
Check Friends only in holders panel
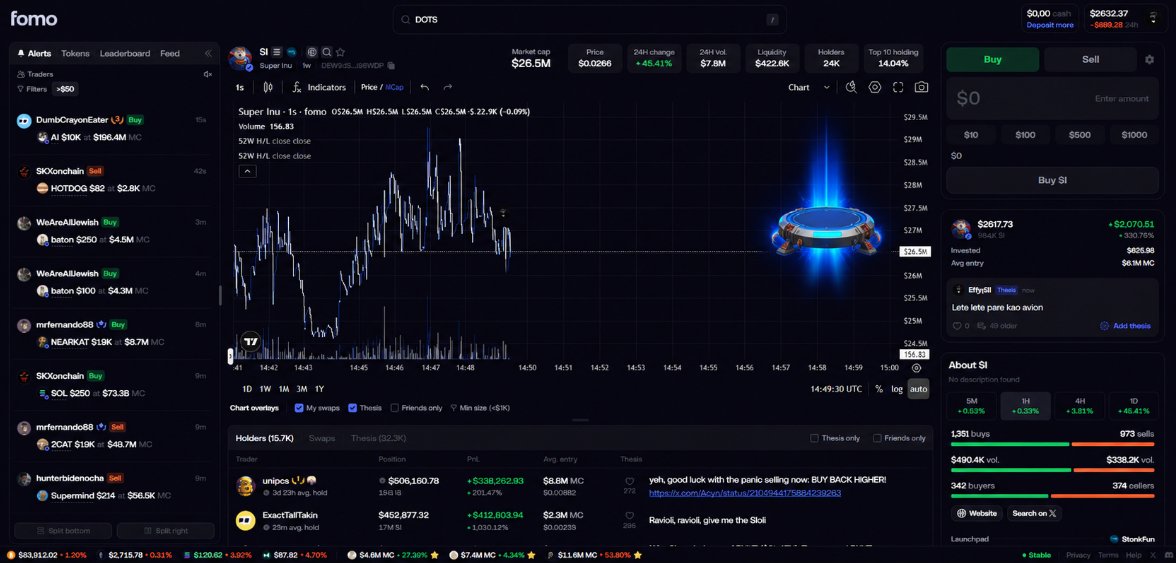point(877,438)
